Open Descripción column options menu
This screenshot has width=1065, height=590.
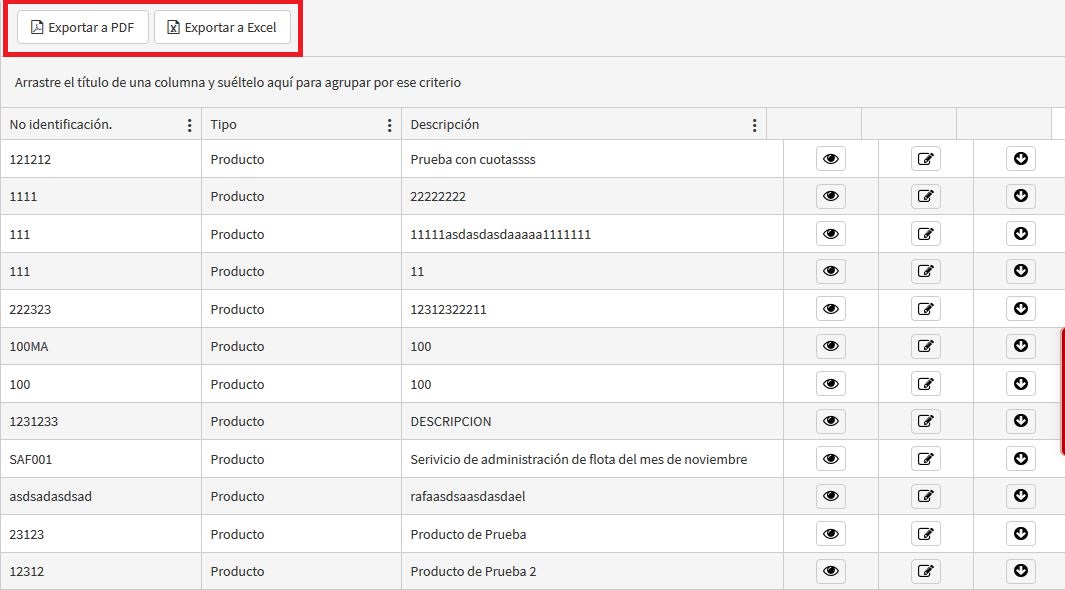click(x=755, y=126)
